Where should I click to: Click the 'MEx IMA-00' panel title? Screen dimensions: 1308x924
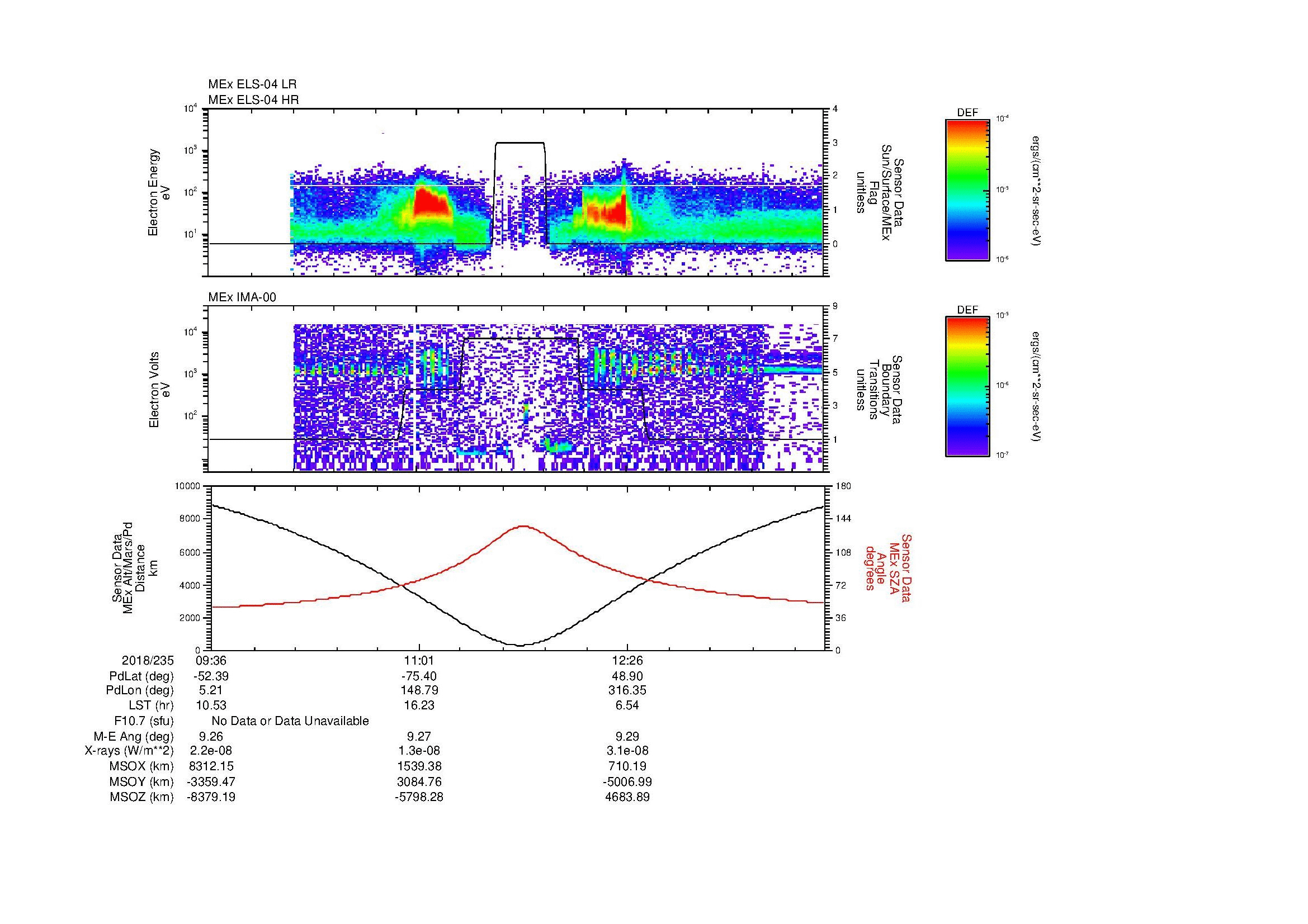point(242,297)
